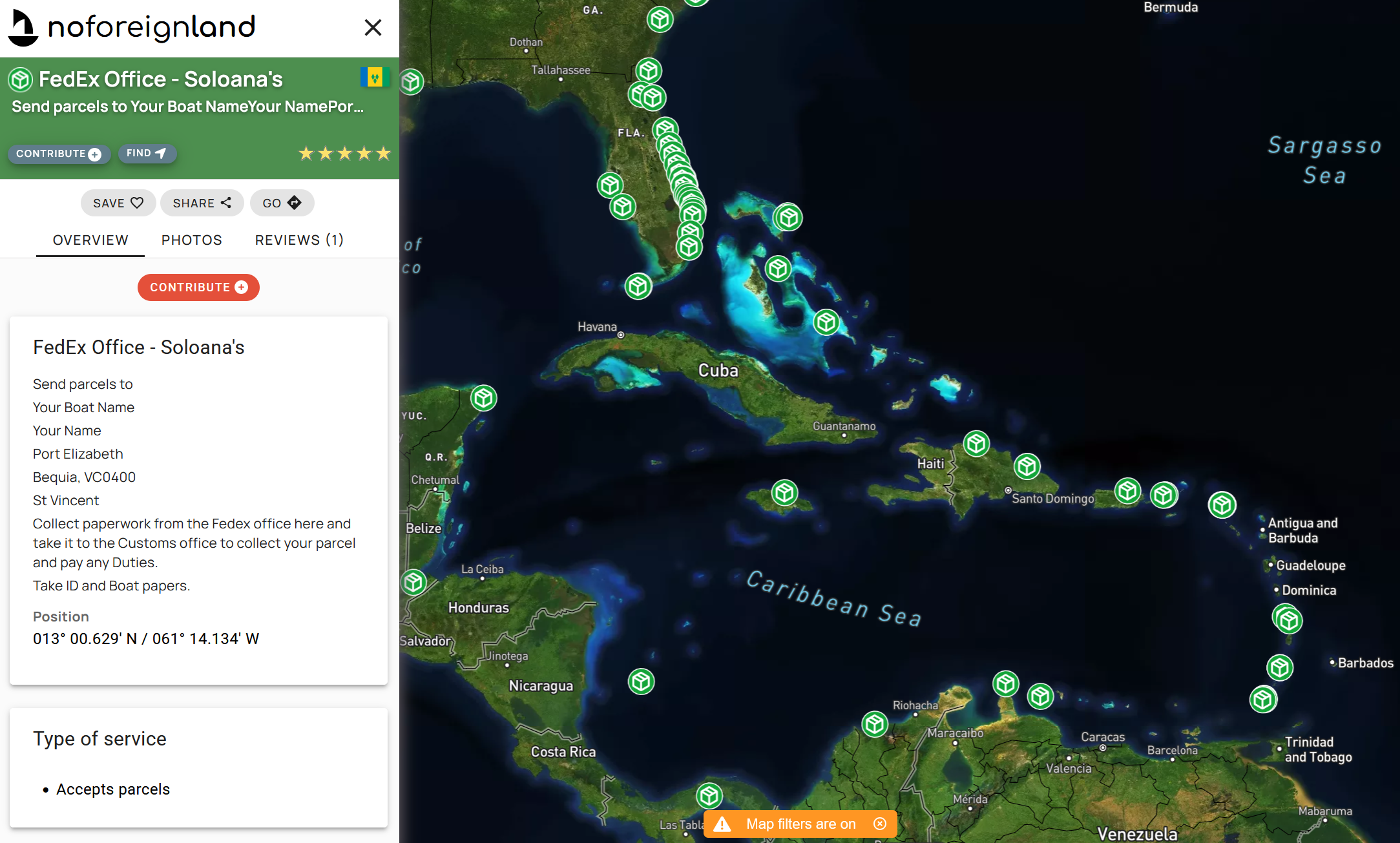Select the parcel marker west of Barbados
1400x843 pixels.
pyautogui.click(x=1280, y=667)
